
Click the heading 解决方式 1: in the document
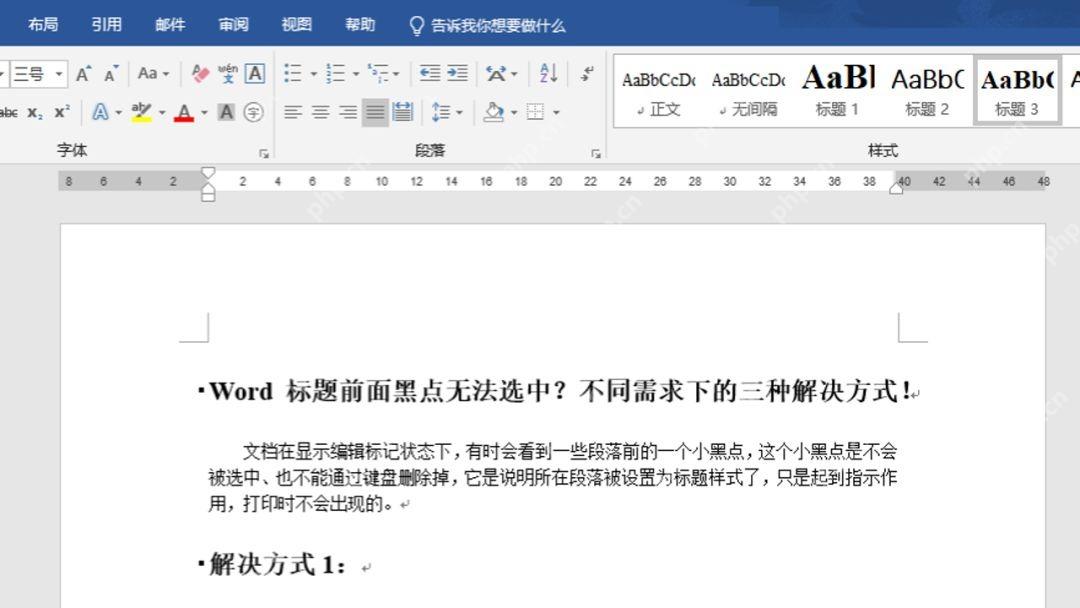278,565
